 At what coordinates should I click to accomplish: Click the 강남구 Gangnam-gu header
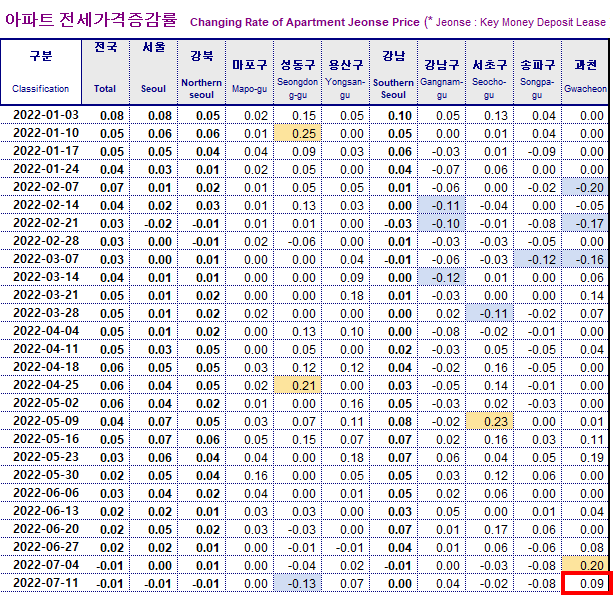442,72
